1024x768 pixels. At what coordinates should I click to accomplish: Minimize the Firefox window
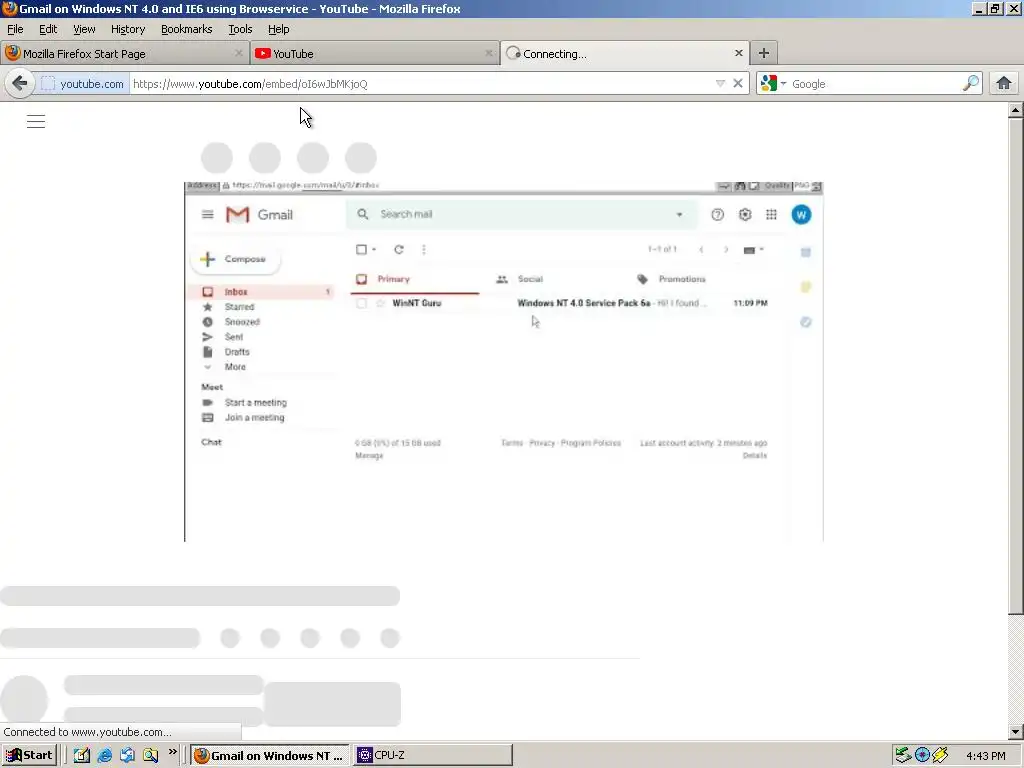coord(979,8)
